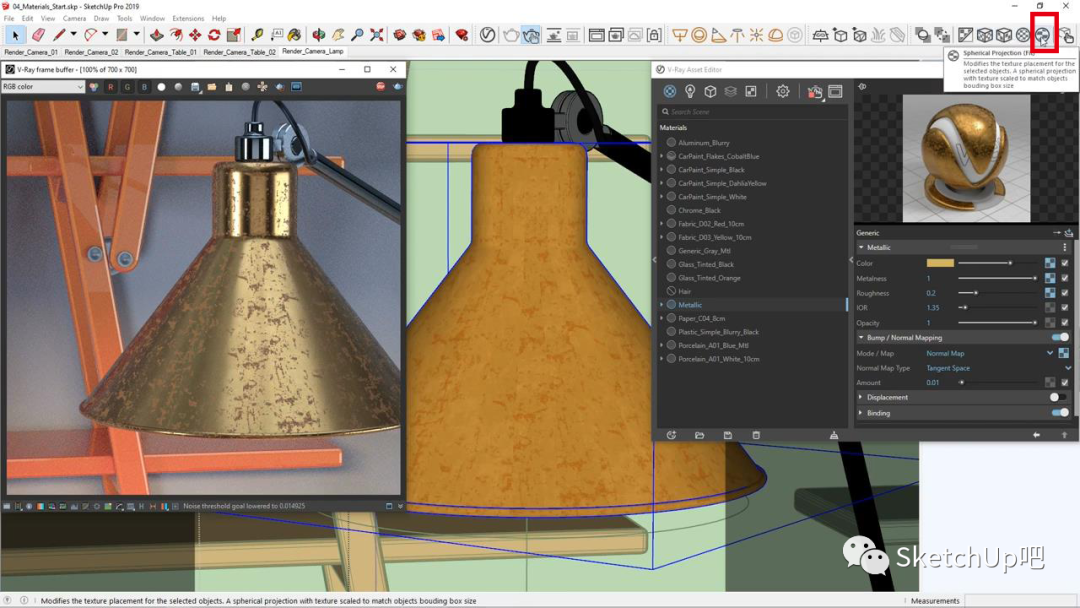Uncheck the Roughness texture checkbox

[1065, 293]
